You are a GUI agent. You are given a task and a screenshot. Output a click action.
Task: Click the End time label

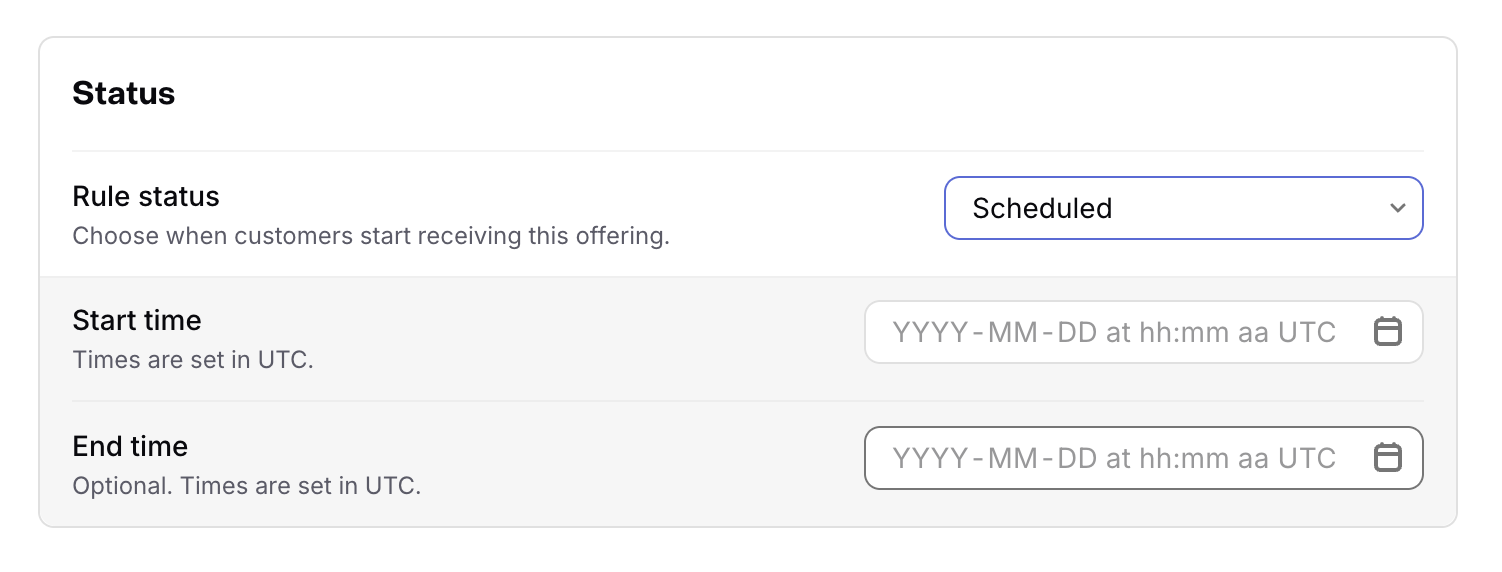130,446
